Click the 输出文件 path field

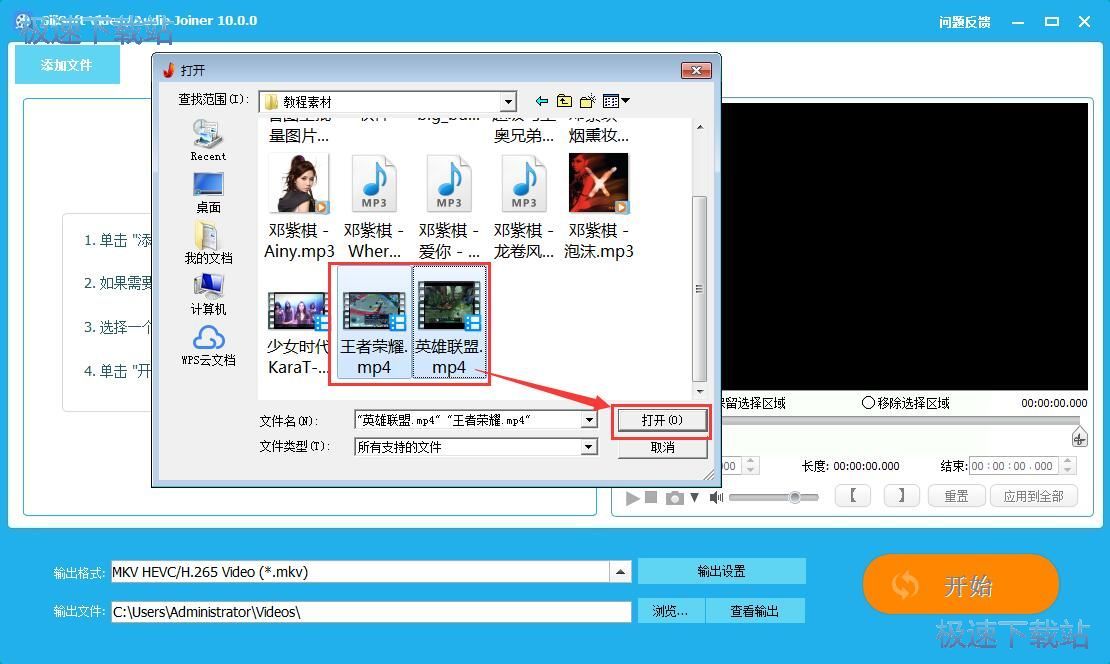coord(371,612)
